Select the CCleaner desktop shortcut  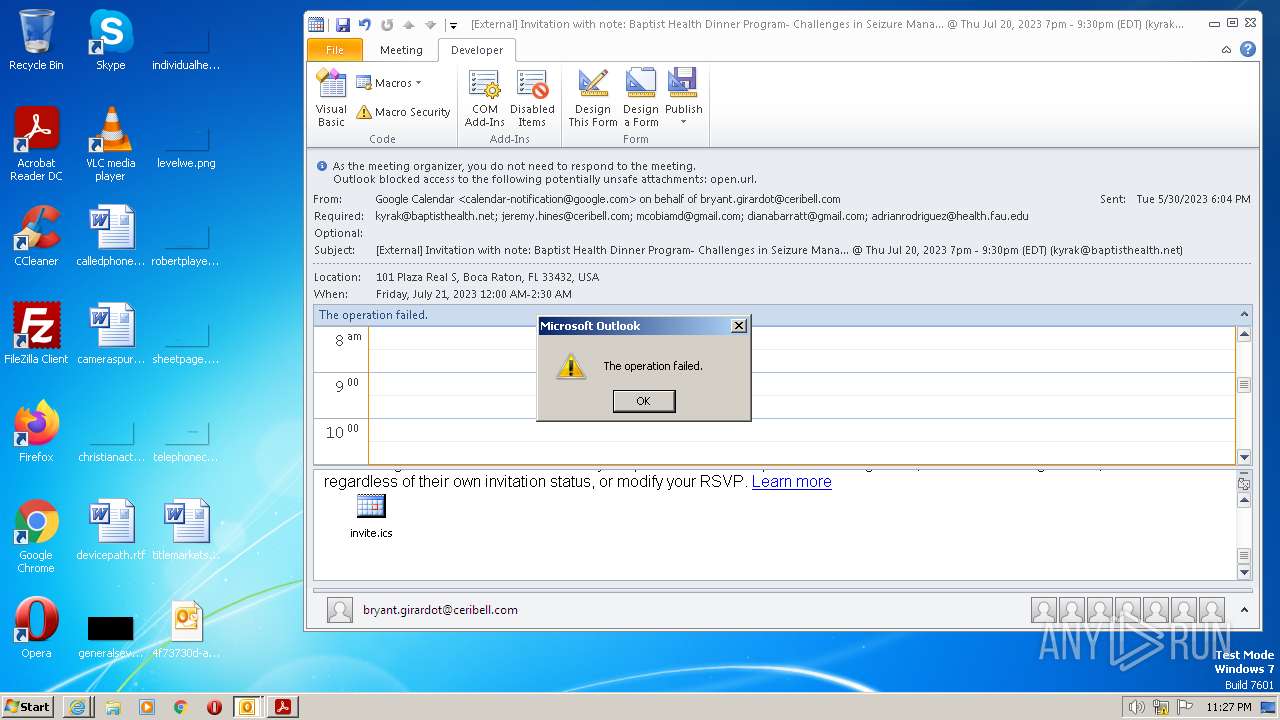36,236
